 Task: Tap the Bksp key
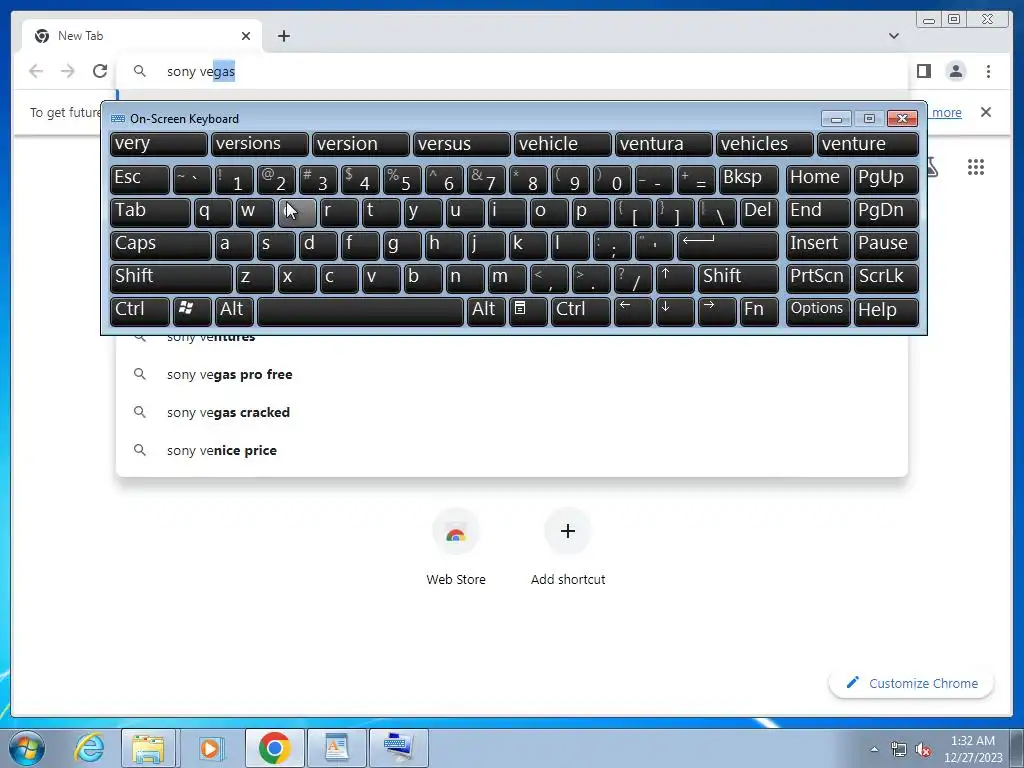(748, 180)
